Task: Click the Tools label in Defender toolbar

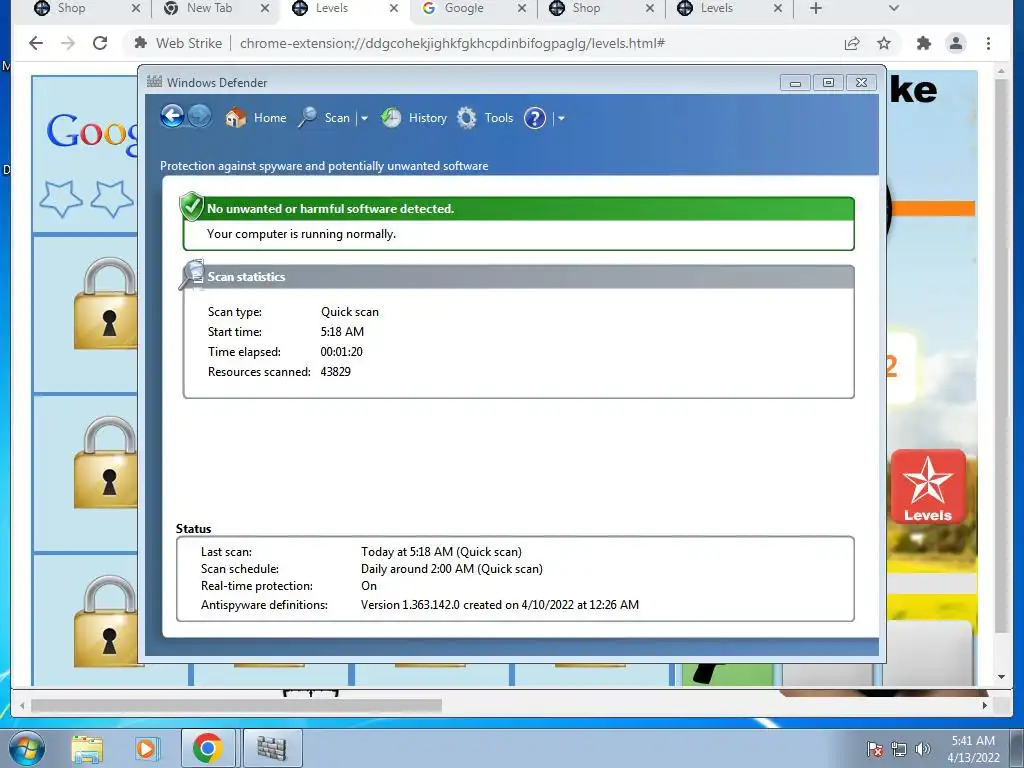Action: click(x=498, y=118)
